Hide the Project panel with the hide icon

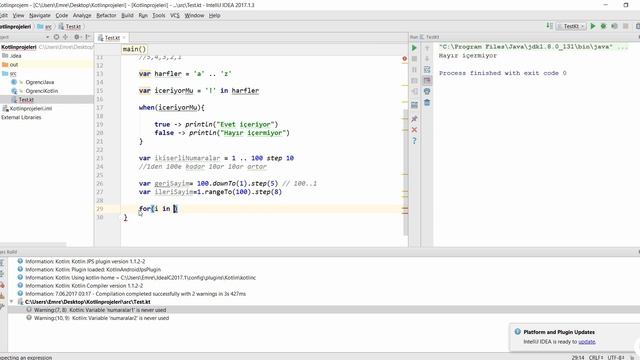click(88, 37)
